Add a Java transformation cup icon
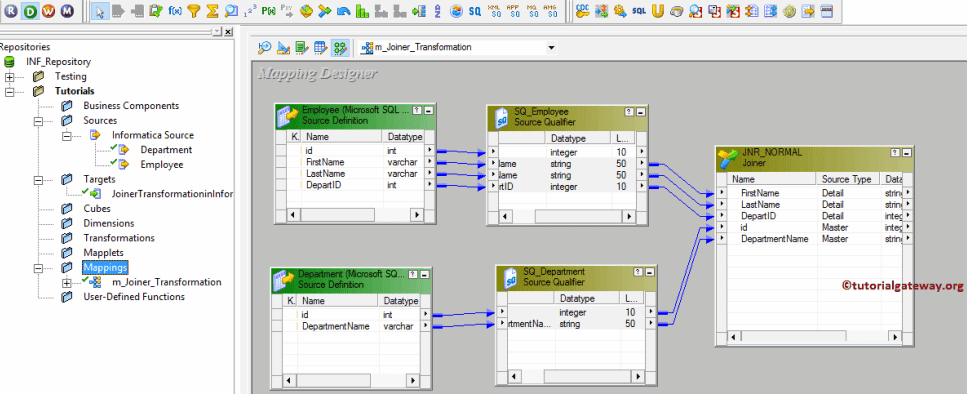The width and height of the screenshot is (967, 394). pyautogui.click(x=676, y=10)
